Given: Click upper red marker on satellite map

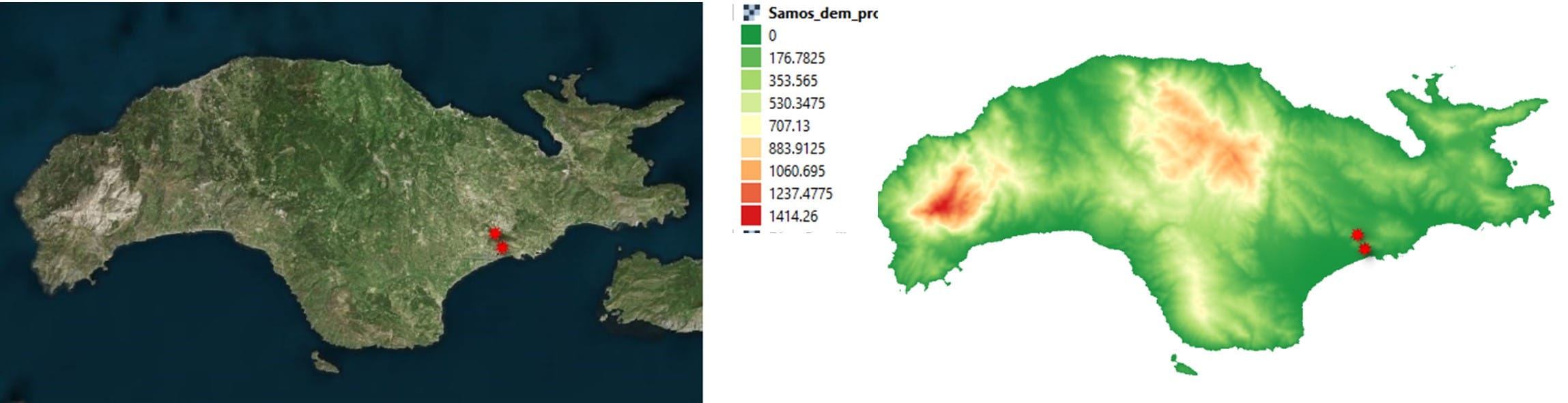Looking at the screenshot, I should pos(495,233).
